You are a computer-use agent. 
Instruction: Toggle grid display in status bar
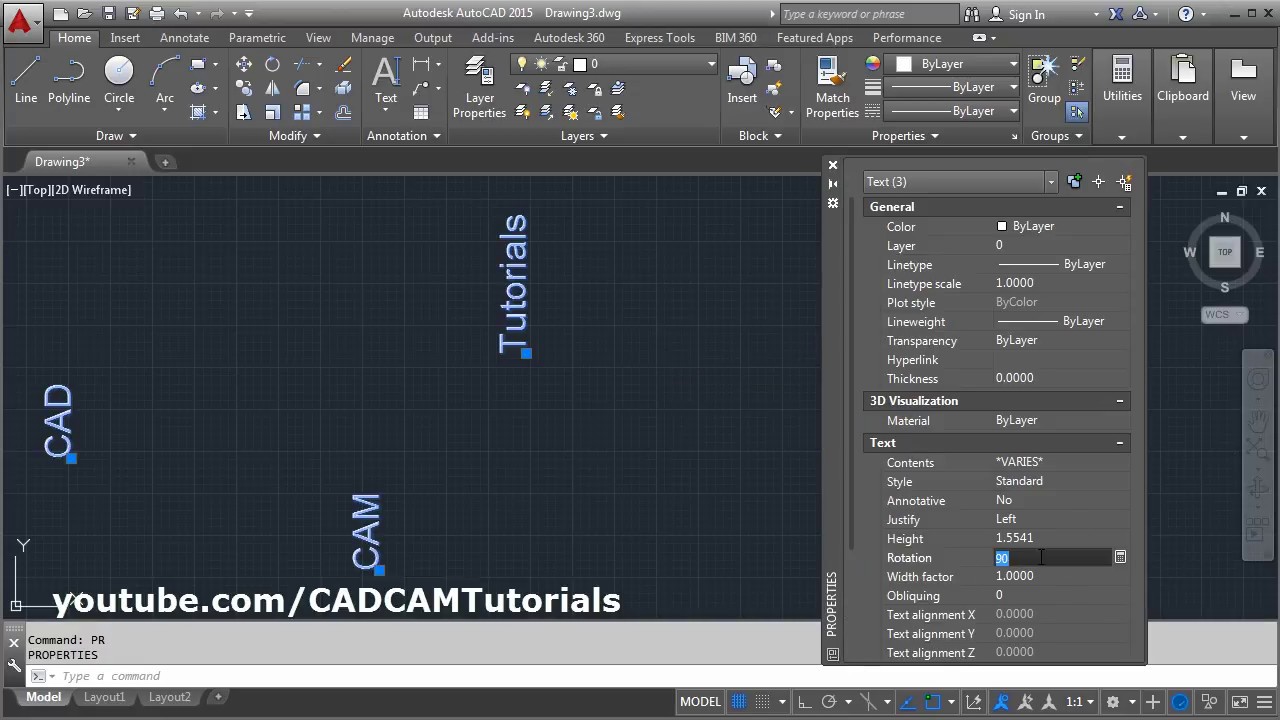pyautogui.click(x=739, y=702)
